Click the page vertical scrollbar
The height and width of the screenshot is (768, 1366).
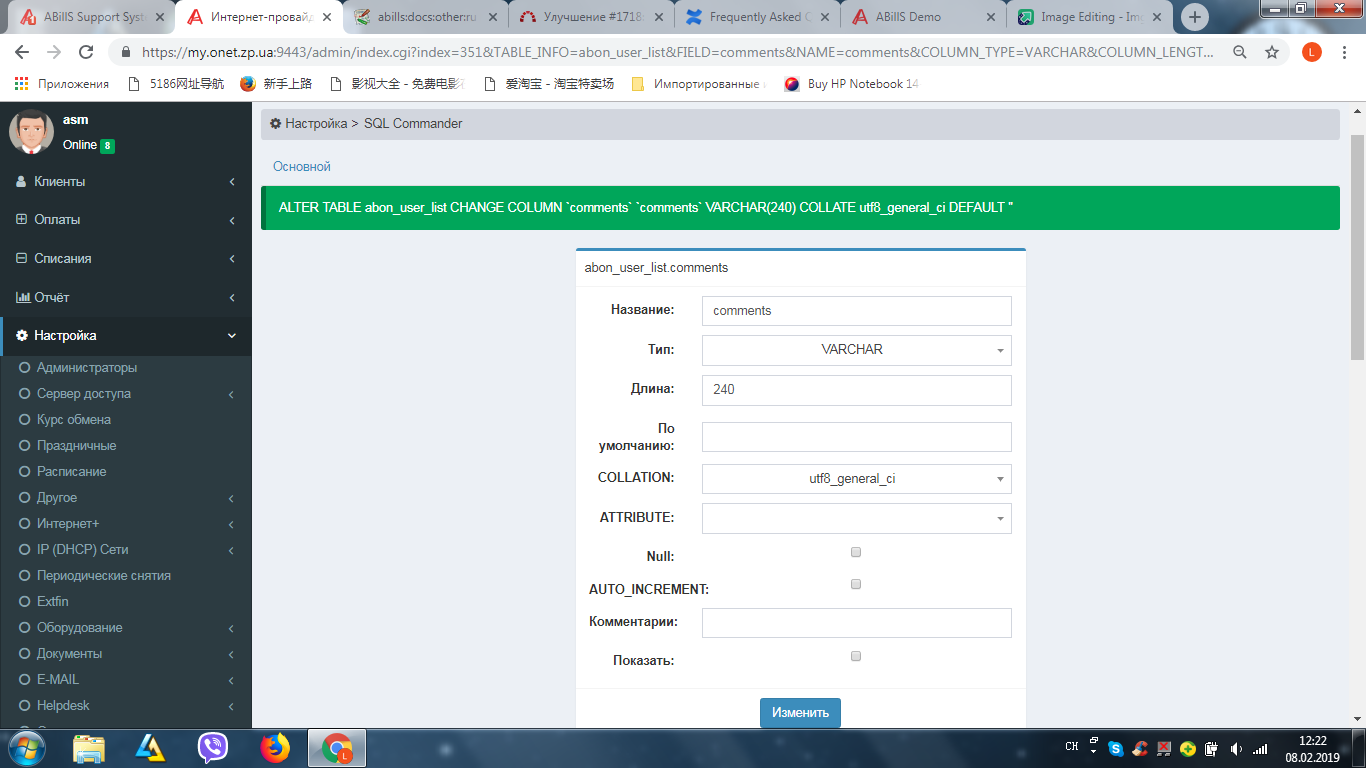(x=1357, y=250)
